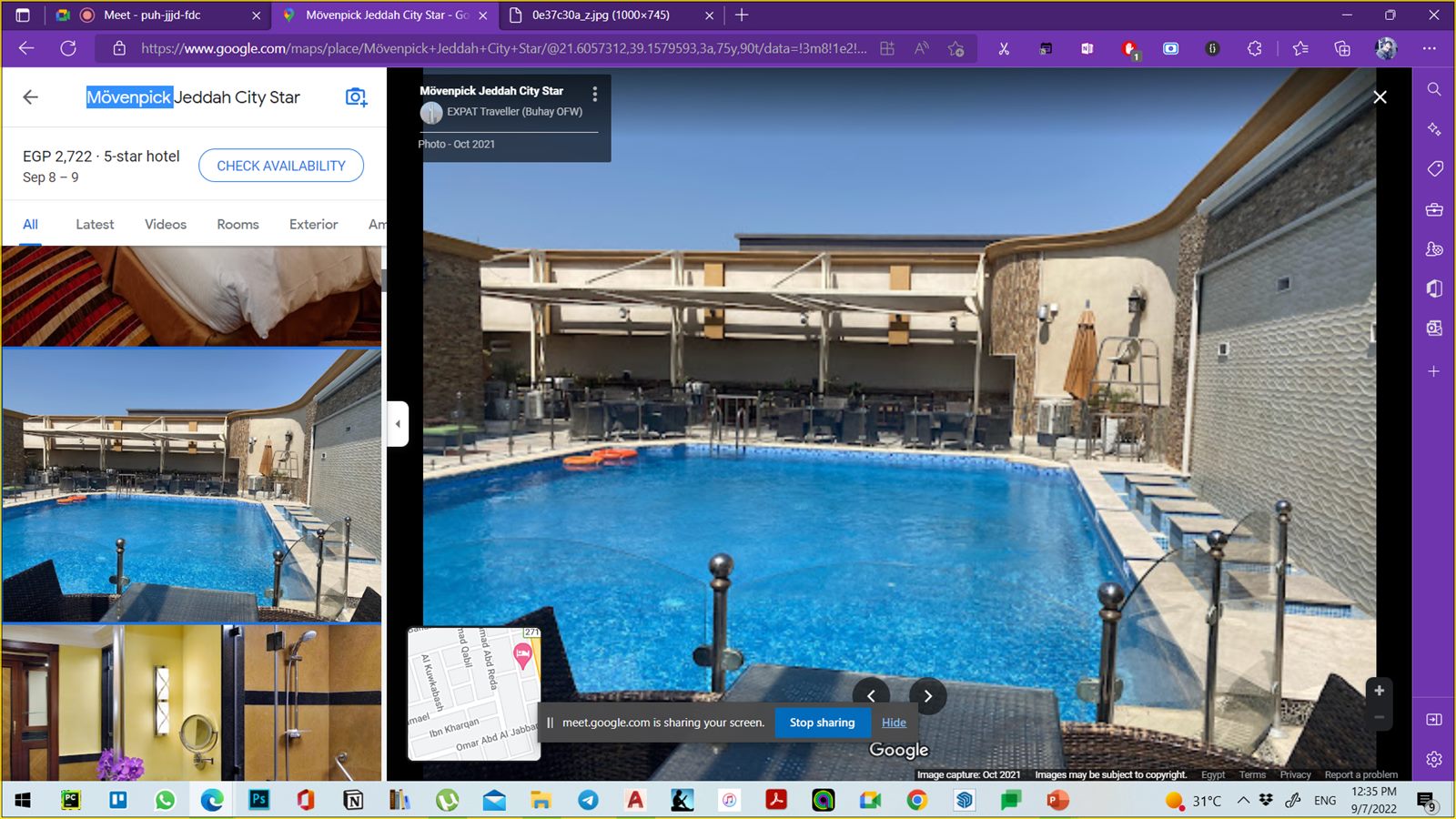The width and height of the screenshot is (1456, 819).
Task: Open the bed and pillows photo thumbnail
Action: click(191, 296)
